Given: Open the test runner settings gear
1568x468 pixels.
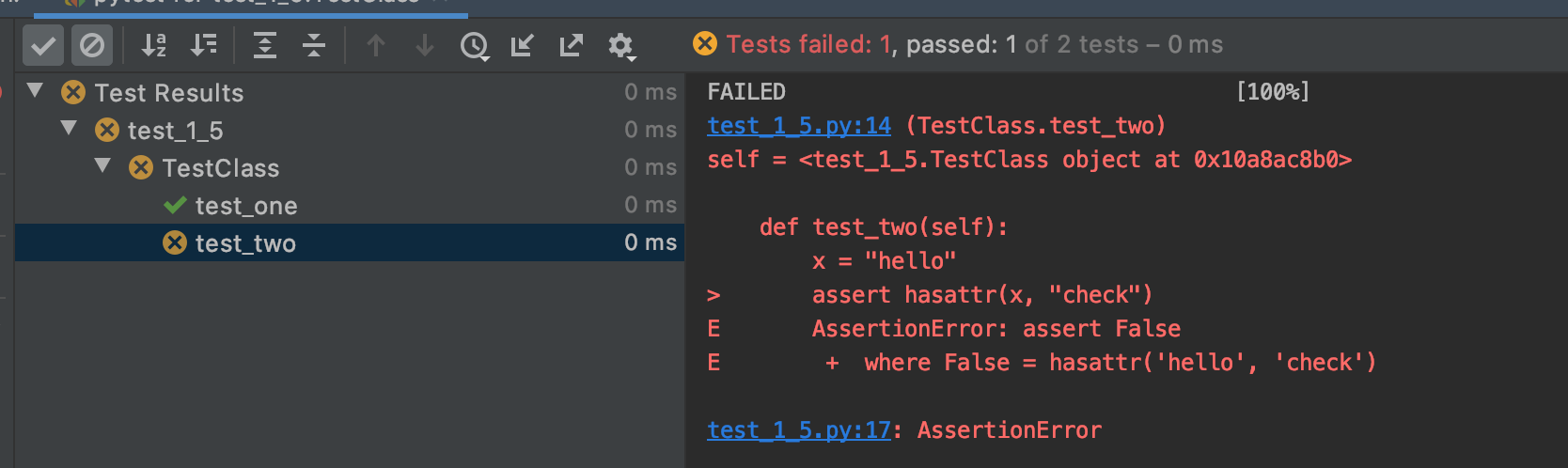Looking at the screenshot, I should pos(621,45).
